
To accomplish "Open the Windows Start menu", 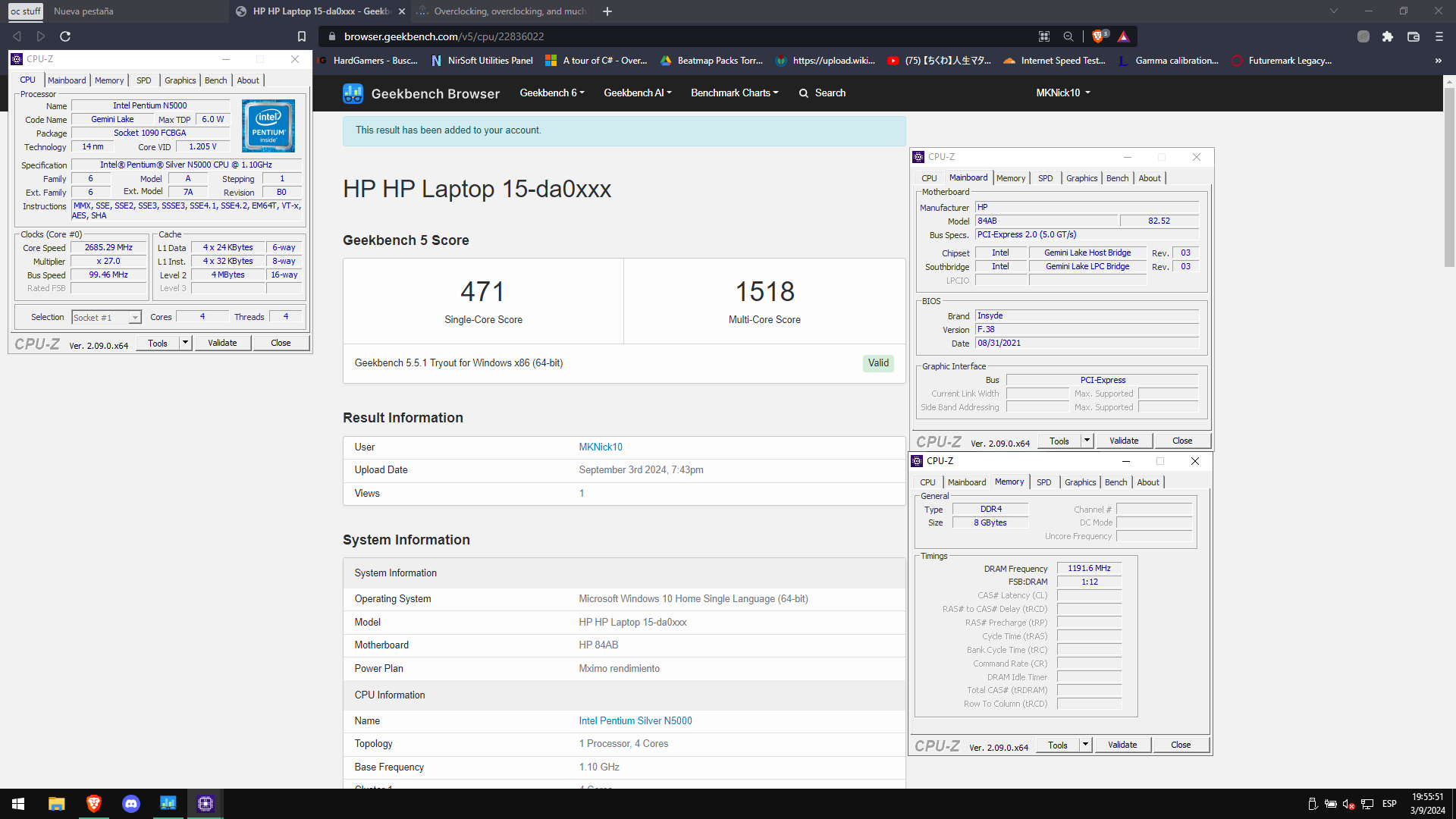I will click(18, 804).
